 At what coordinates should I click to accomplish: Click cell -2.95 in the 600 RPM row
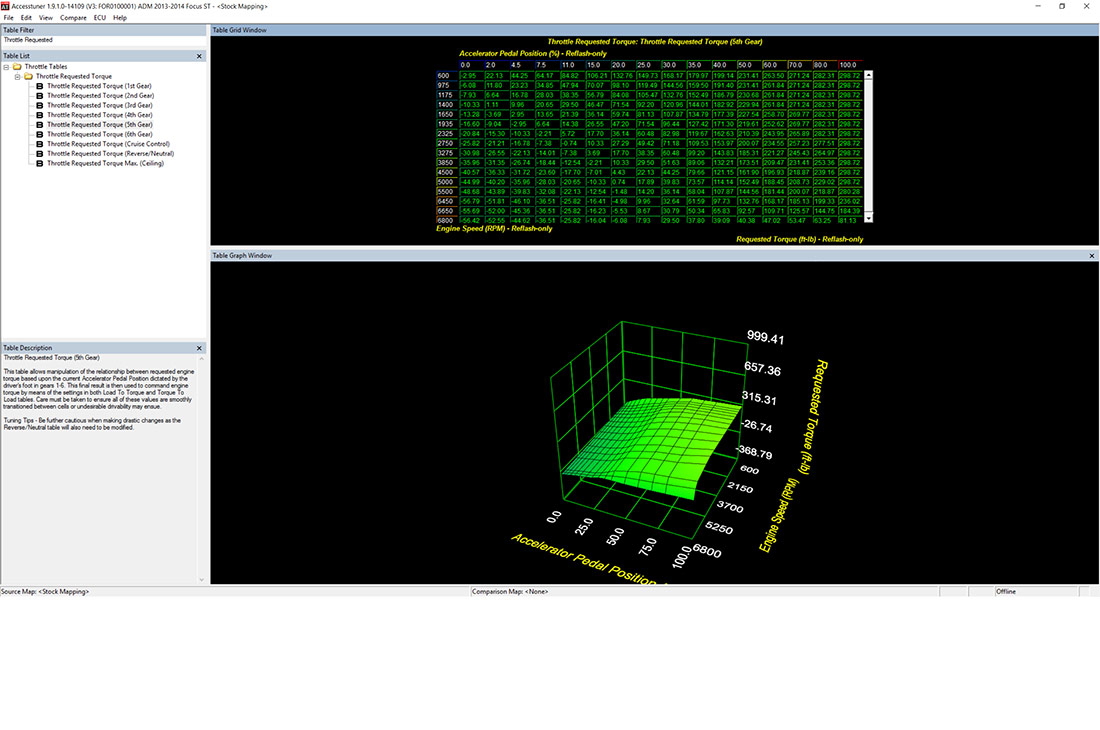[472, 76]
